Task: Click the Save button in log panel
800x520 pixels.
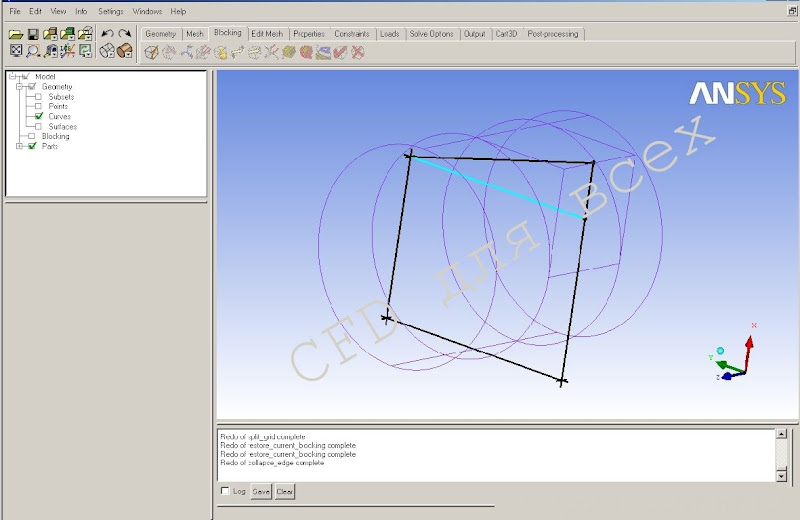Action: [261, 491]
